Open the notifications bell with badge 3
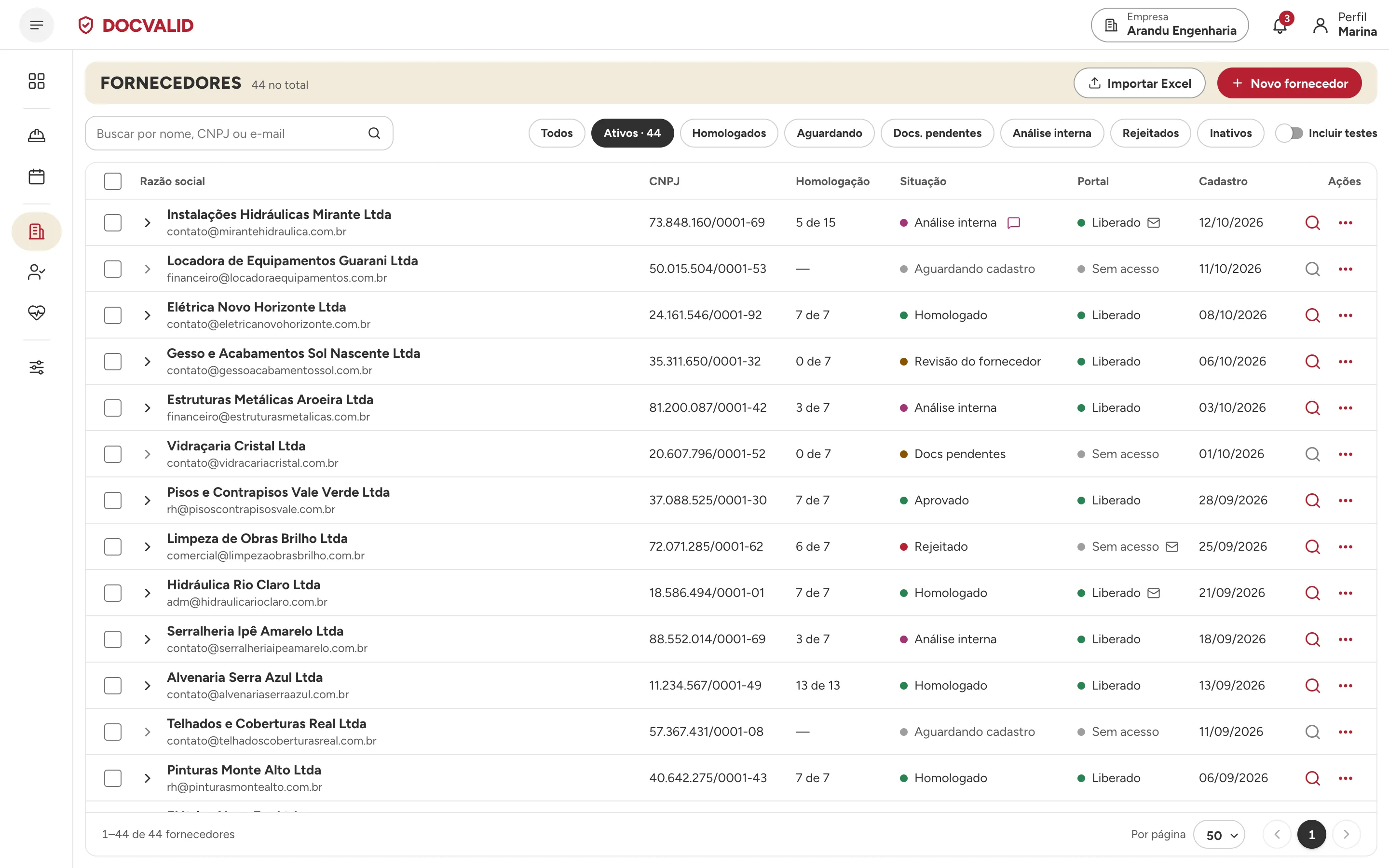 click(1280, 25)
